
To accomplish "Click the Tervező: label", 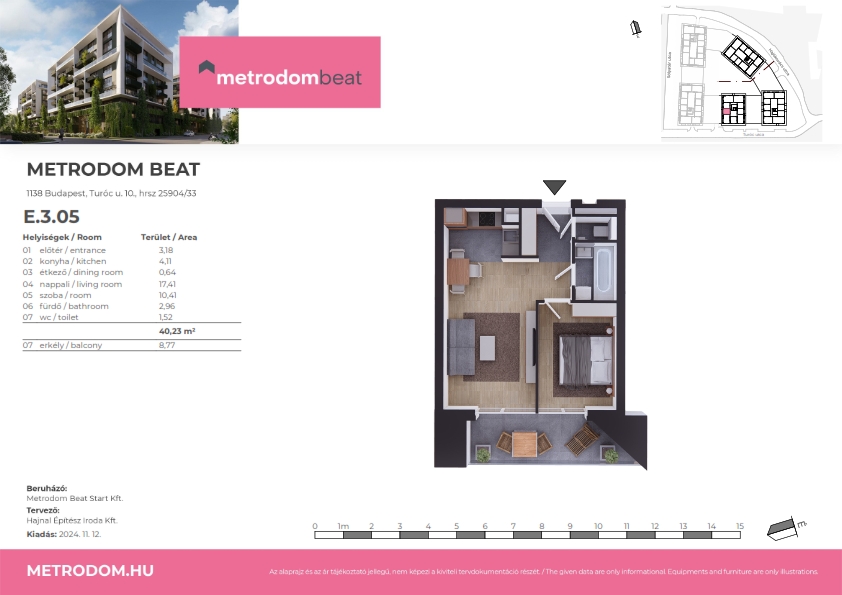I will 43,511.
